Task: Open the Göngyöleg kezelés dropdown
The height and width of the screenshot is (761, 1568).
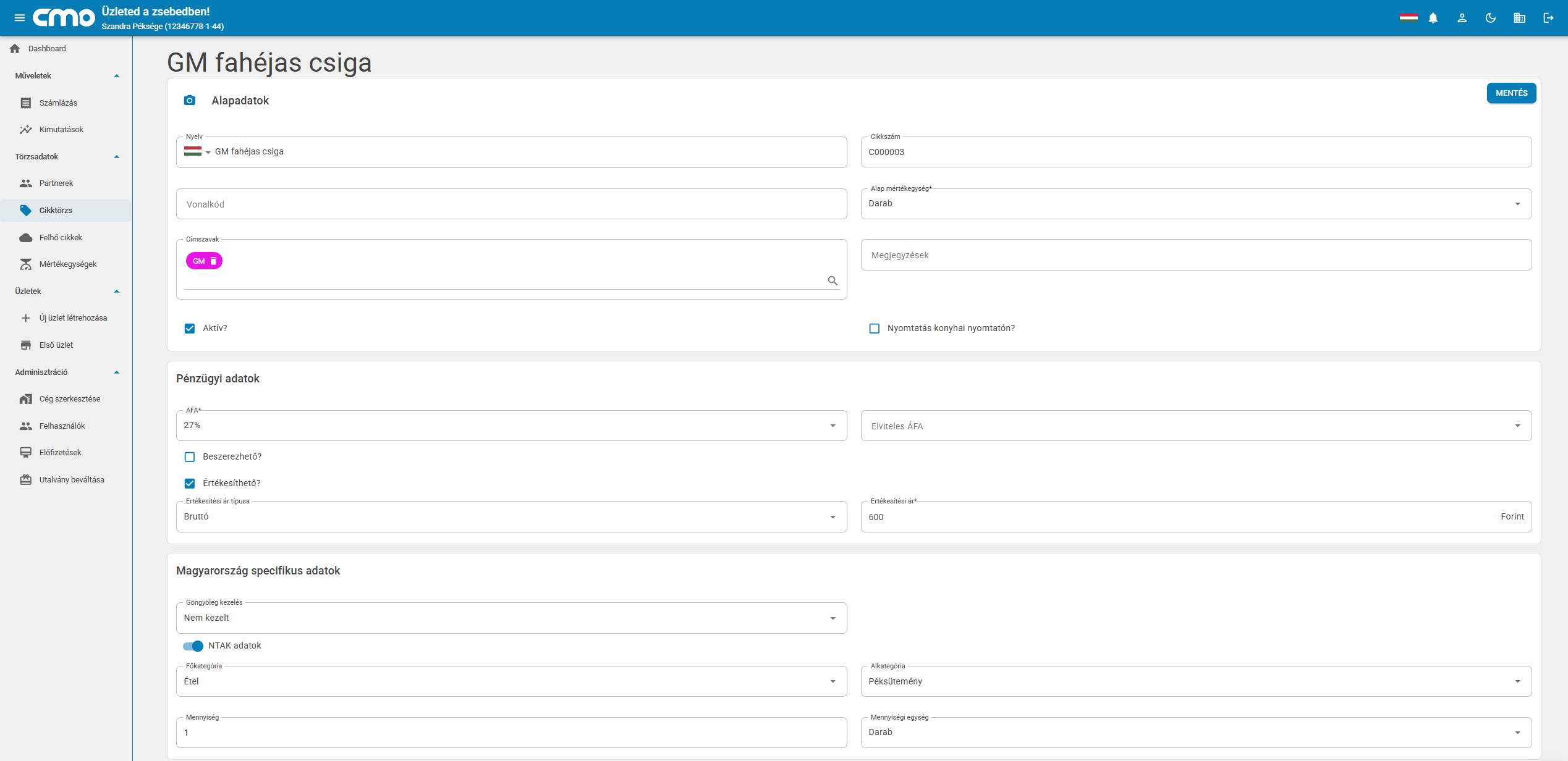Action: pyautogui.click(x=511, y=618)
